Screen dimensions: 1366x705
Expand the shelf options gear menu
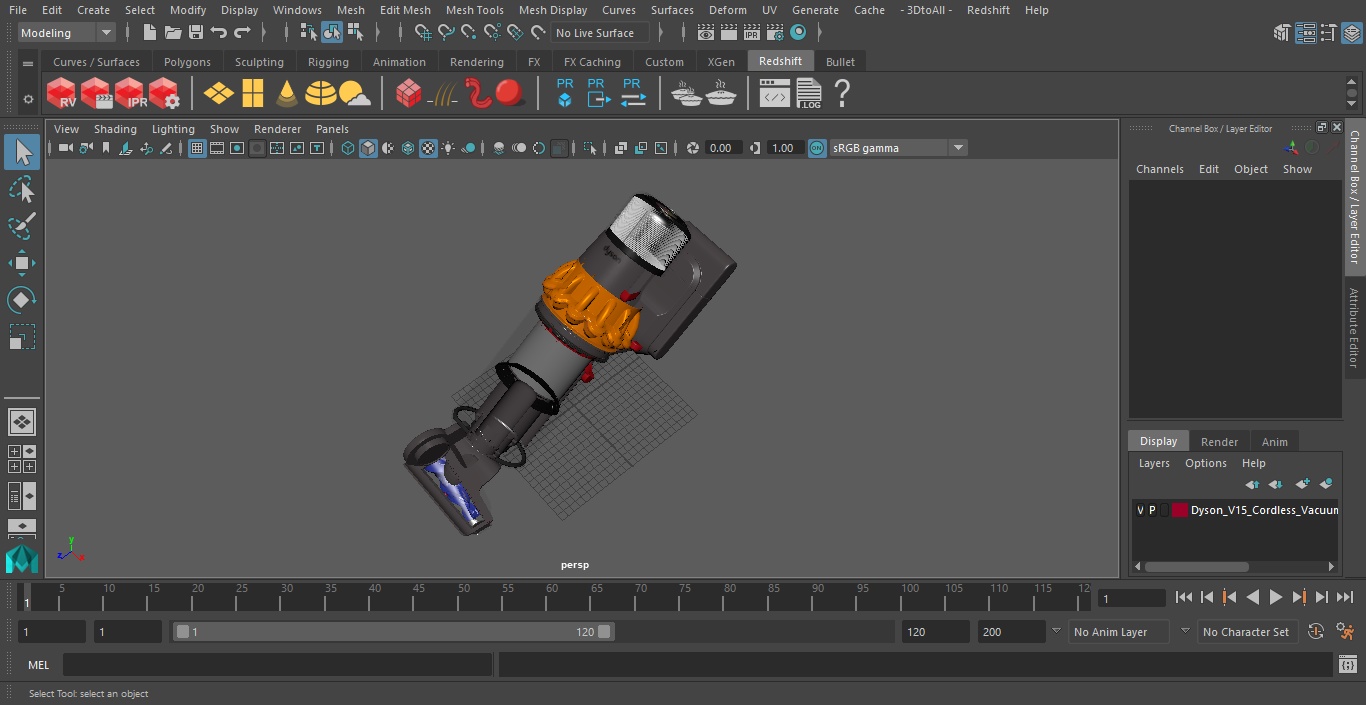[28, 99]
